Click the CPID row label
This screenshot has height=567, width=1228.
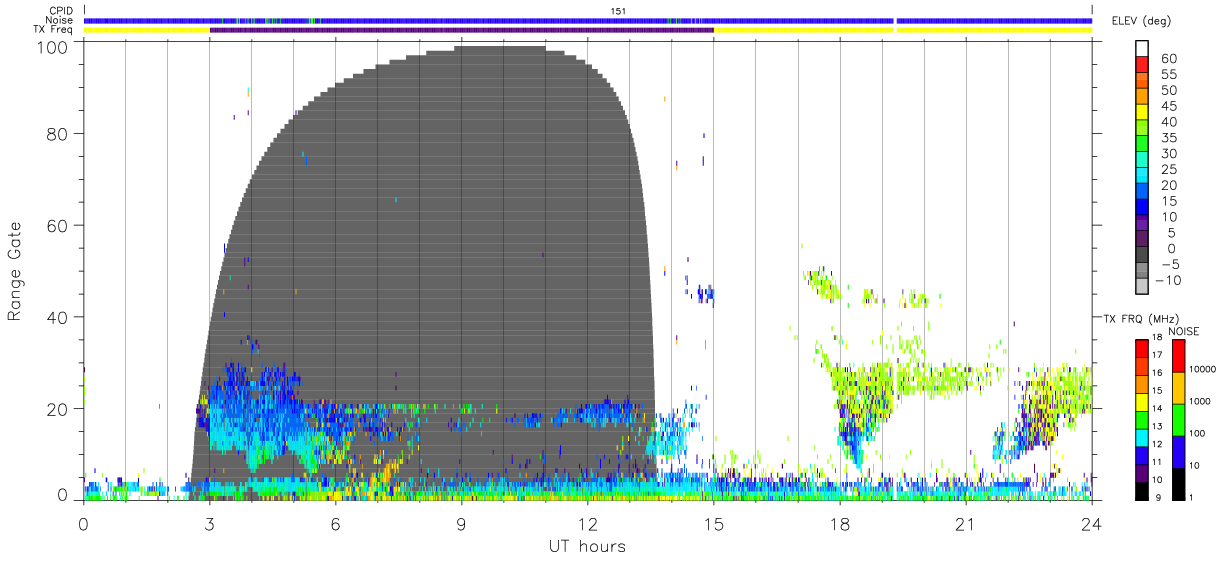60,11
